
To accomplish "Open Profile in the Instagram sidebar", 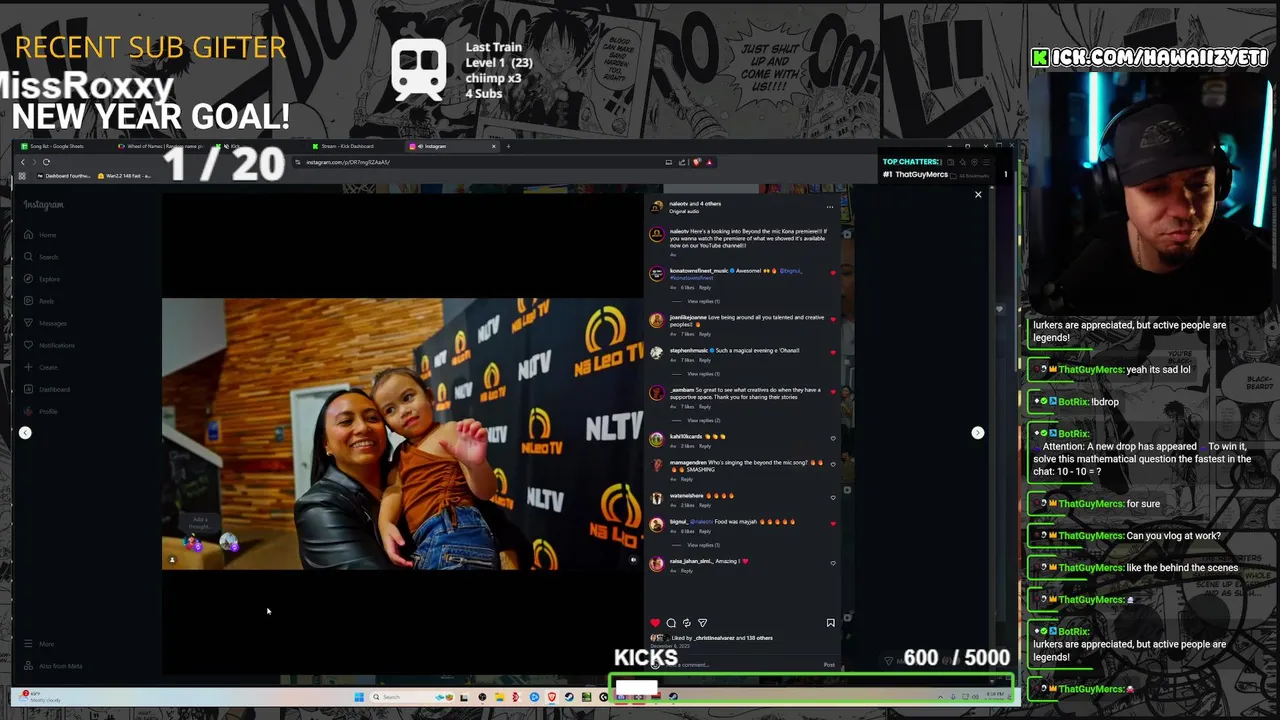I will pos(41,411).
